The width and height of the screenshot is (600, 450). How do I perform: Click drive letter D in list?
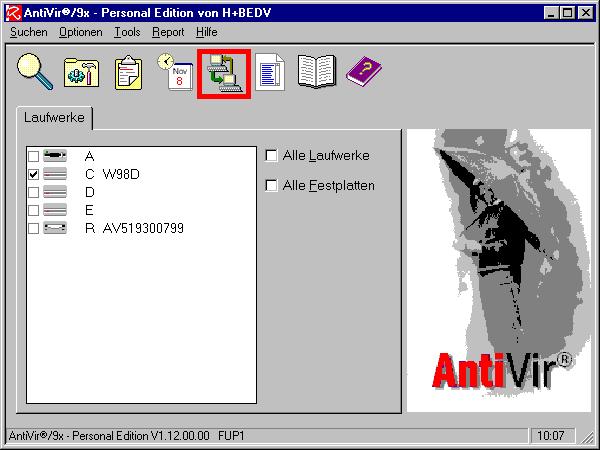pyautogui.click(x=90, y=192)
